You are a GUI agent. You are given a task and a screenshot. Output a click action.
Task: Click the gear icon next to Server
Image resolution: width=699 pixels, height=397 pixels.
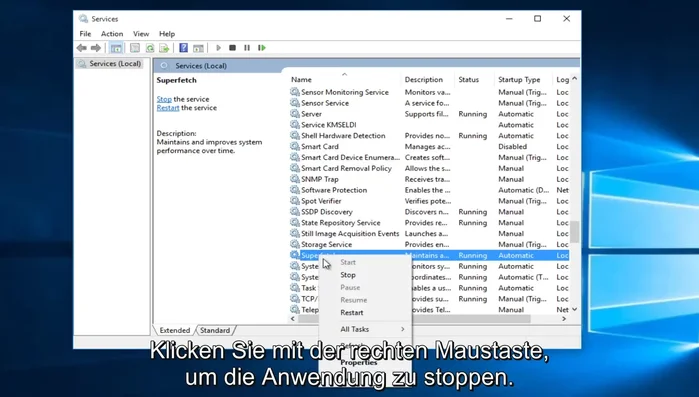[295, 114]
